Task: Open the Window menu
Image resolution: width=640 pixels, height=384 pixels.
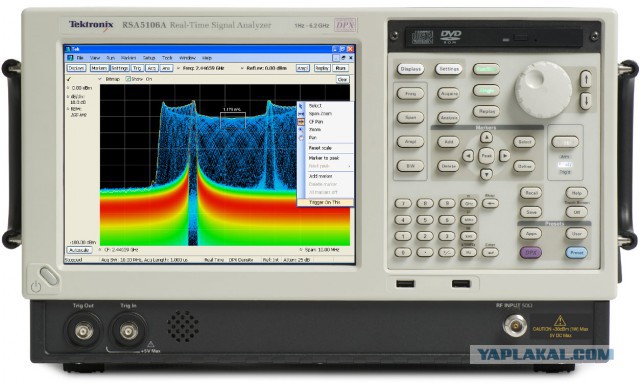Action: 187,58
